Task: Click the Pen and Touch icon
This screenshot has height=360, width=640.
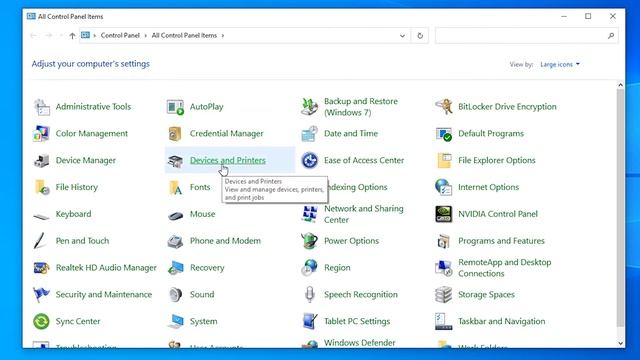Action: (40, 241)
